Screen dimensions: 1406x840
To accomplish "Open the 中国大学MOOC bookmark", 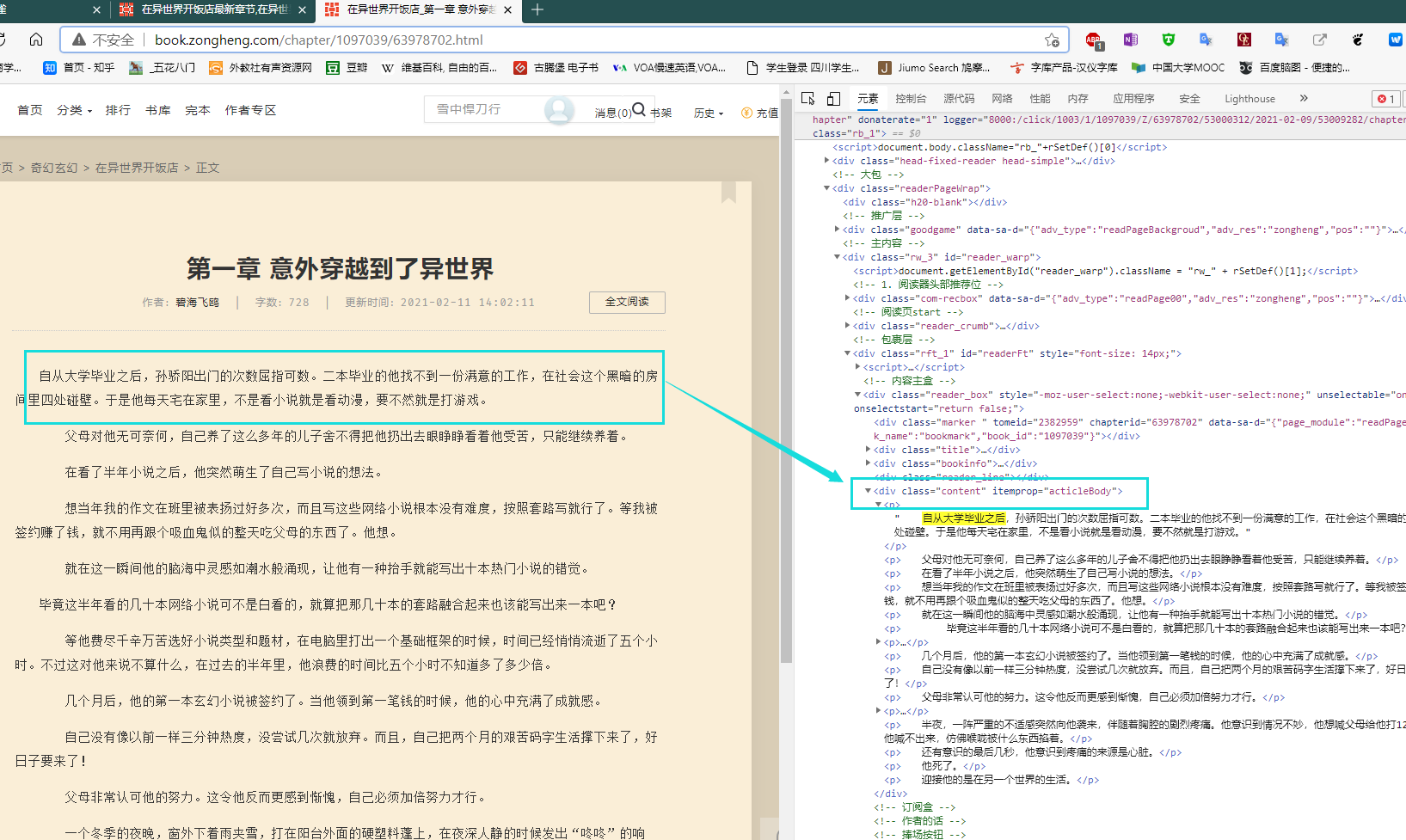I will (x=1178, y=67).
